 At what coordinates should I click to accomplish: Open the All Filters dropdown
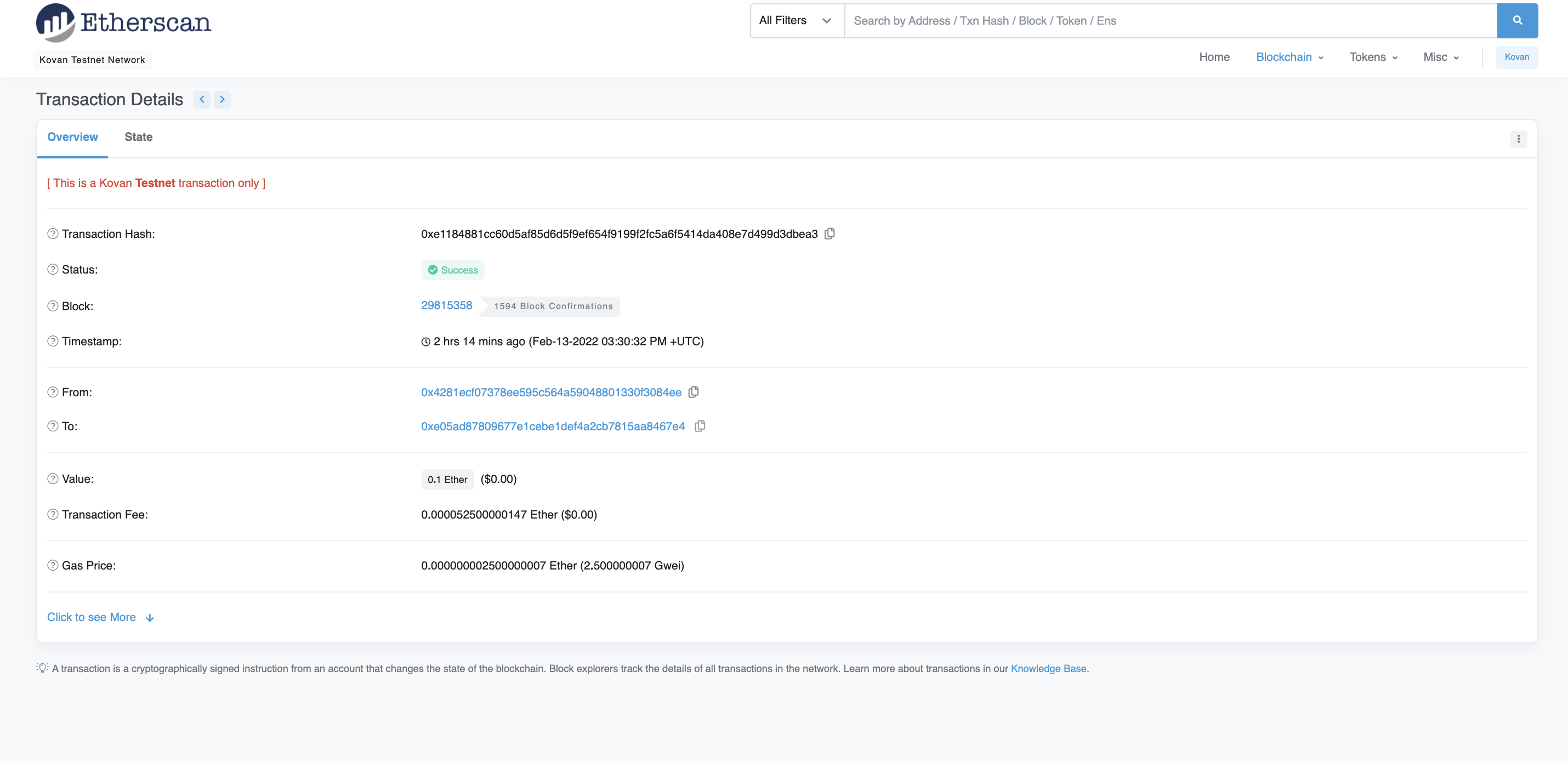click(796, 21)
